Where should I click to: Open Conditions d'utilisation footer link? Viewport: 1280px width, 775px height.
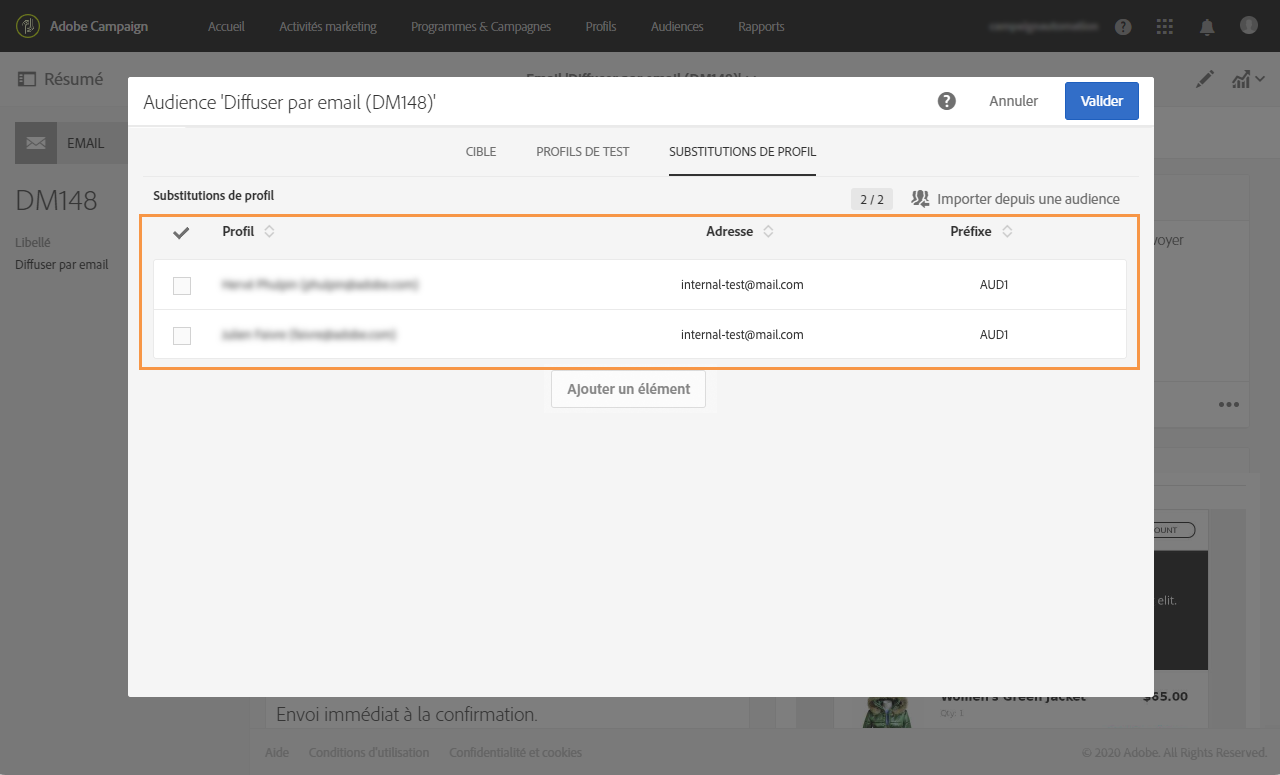pyautogui.click(x=369, y=753)
